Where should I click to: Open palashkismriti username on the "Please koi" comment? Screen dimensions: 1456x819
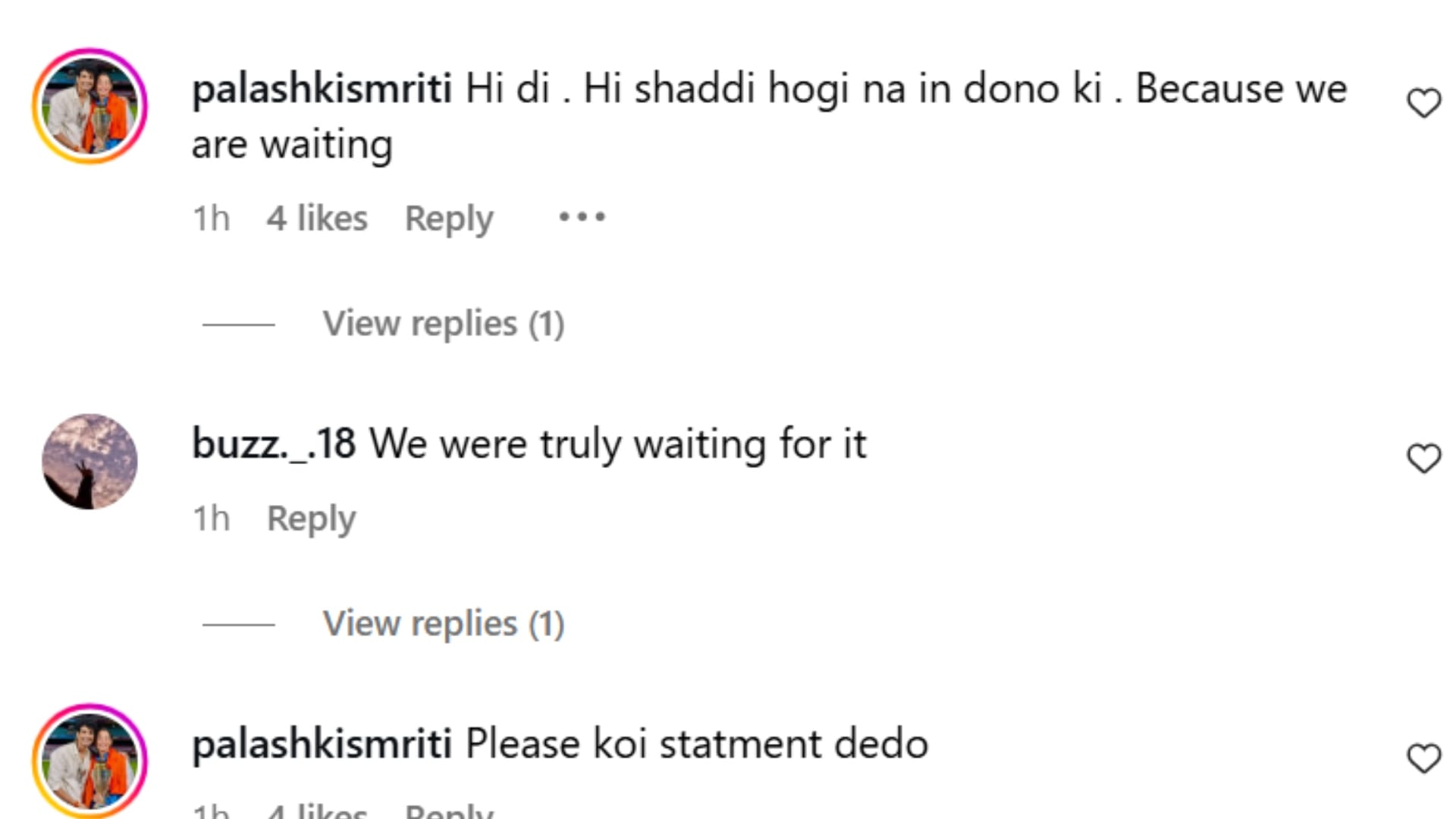pyautogui.click(x=322, y=743)
